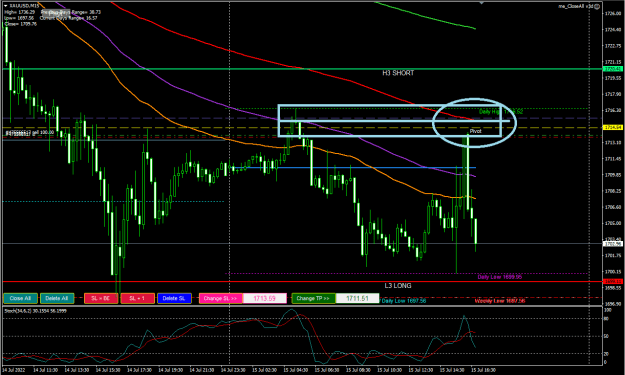The image size is (625, 375).
Task: Click the me_CloseAll expert advisor status icon
Action: pos(597,6)
